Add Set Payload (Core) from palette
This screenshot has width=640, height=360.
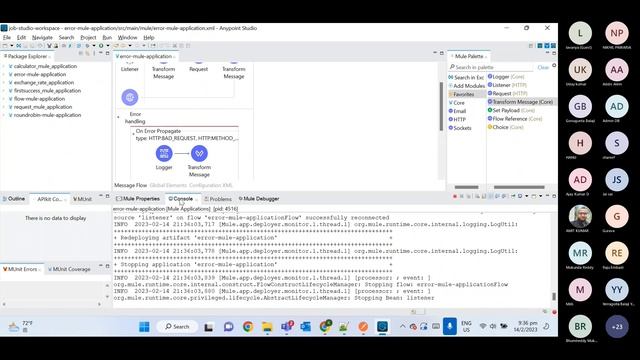511,110
